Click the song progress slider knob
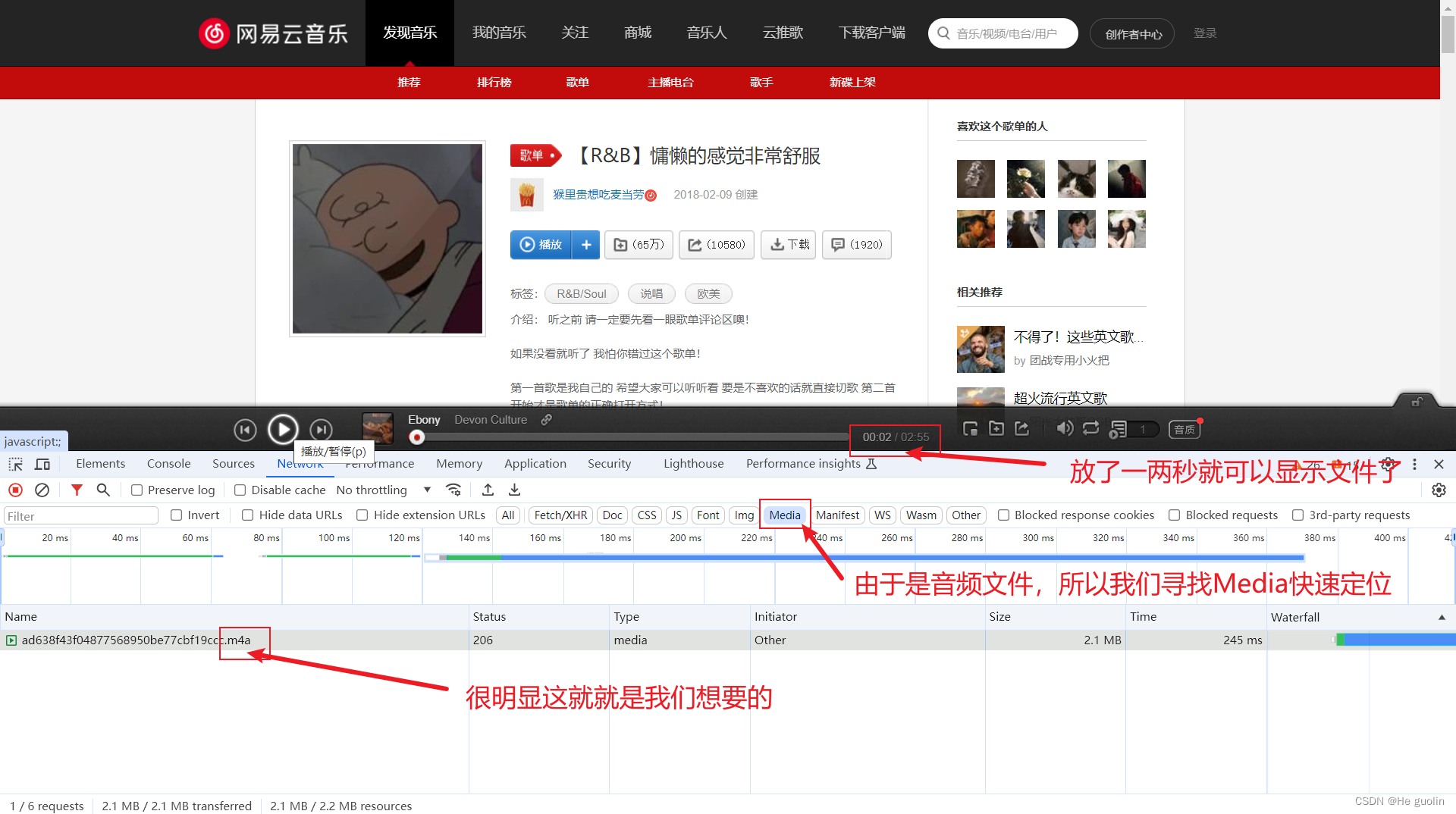The width and height of the screenshot is (1456, 814). pos(417,437)
